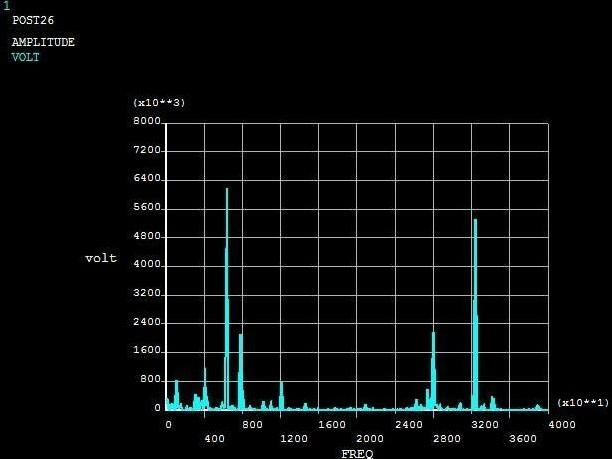Click the 800 label on the volt axis
The image size is (612, 459).
tap(151, 379)
